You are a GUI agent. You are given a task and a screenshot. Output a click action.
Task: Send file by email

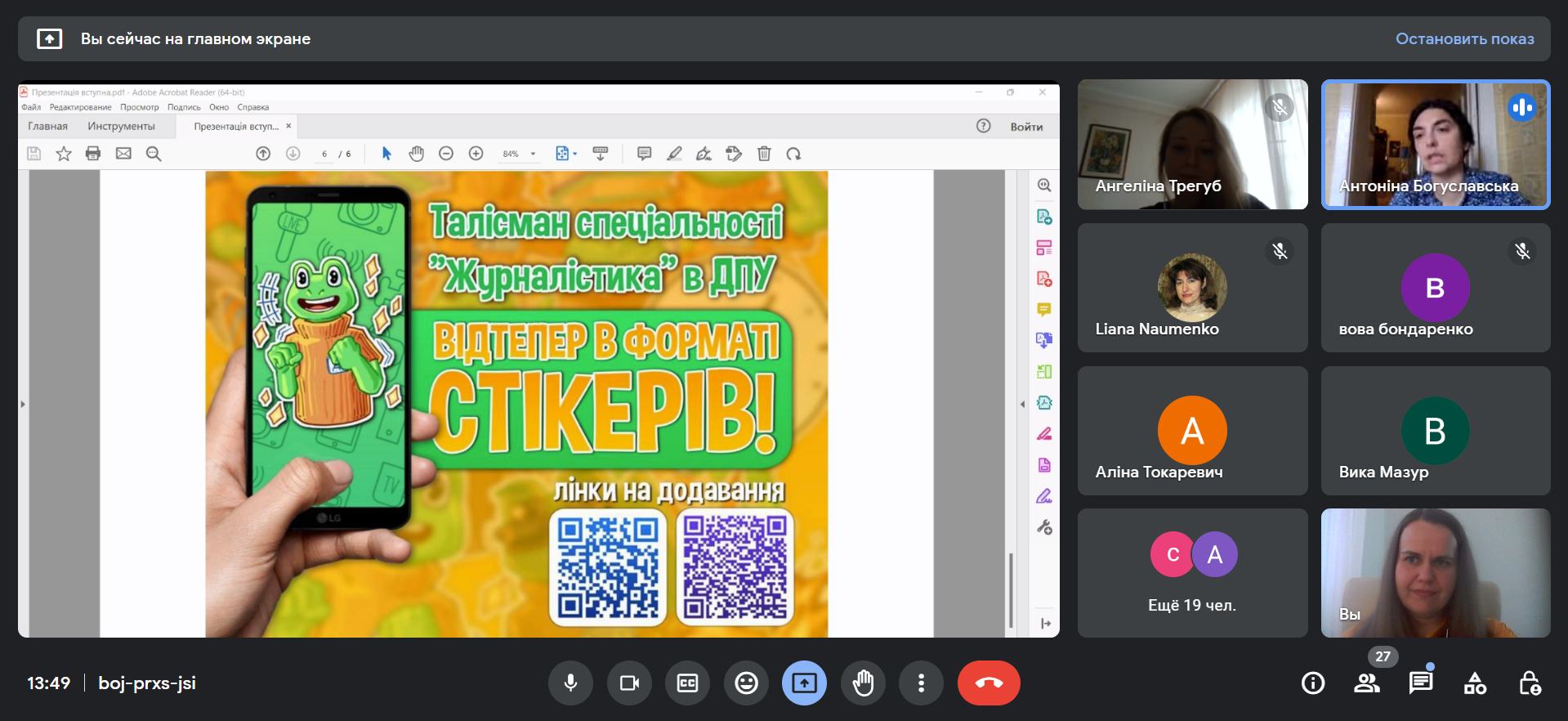(x=123, y=154)
